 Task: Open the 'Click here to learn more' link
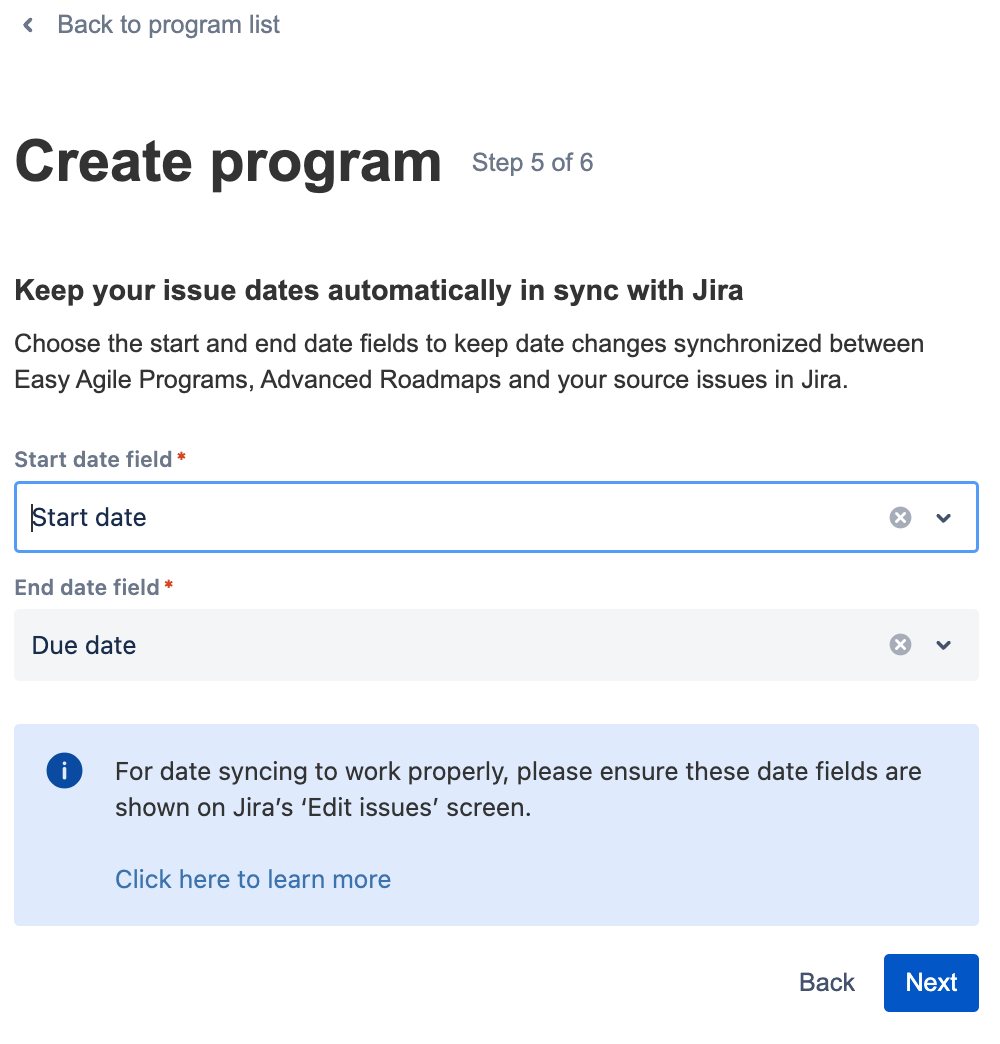253,879
